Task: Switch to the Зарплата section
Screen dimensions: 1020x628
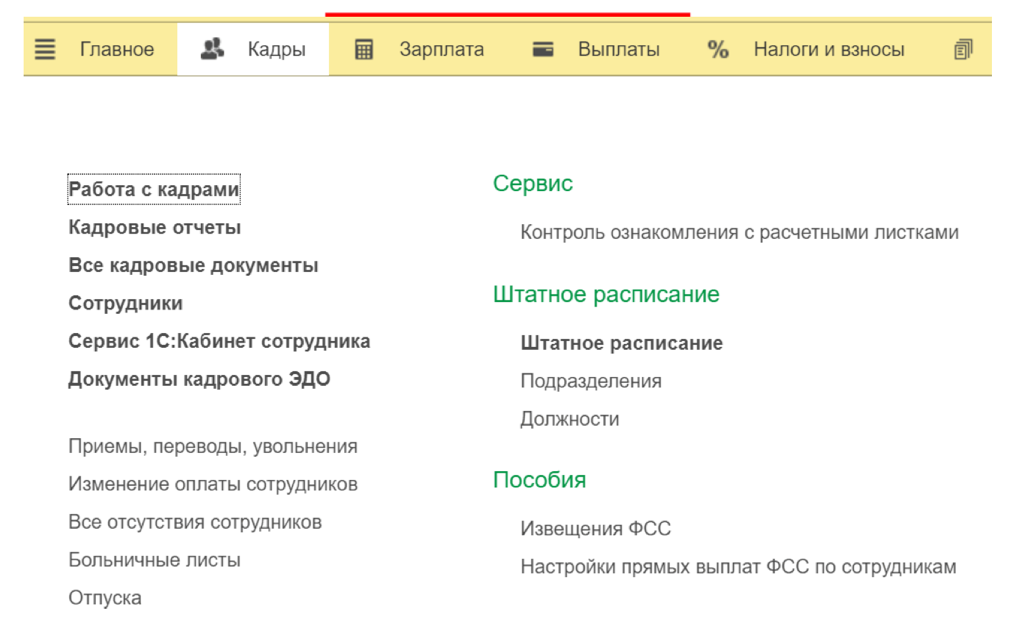Action: coord(441,49)
